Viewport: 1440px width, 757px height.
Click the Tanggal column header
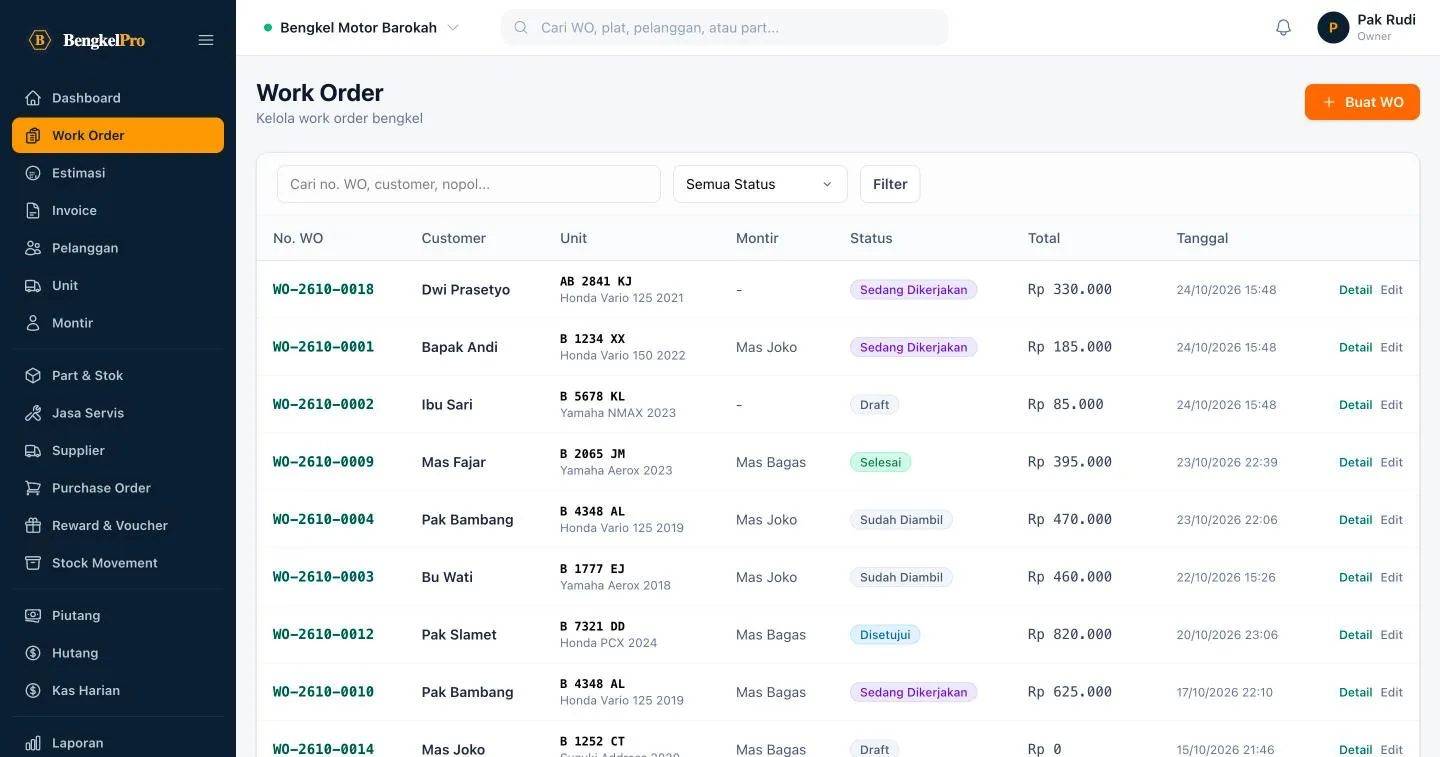click(1202, 238)
